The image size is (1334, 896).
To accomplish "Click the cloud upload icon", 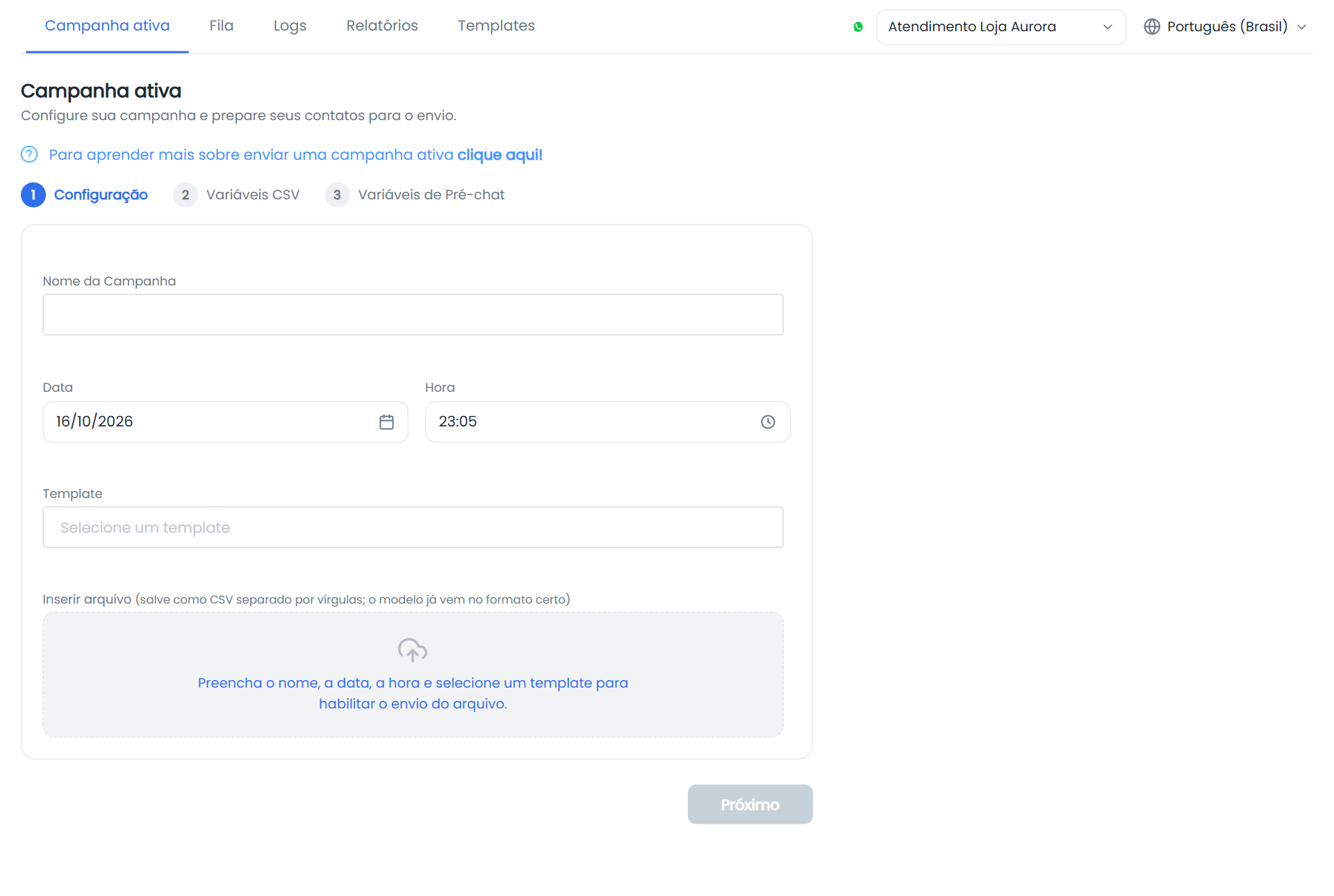I will coord(413,650).
